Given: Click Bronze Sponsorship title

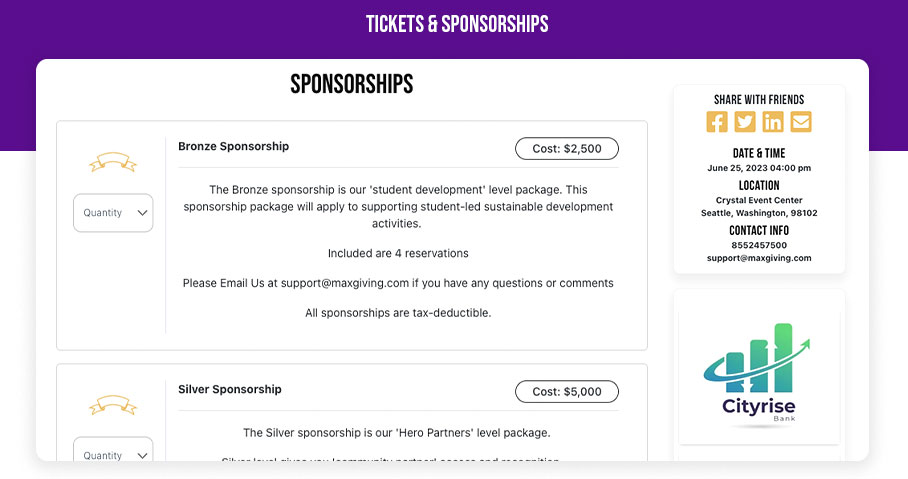Looking at the screenshot, I should 233,146.
